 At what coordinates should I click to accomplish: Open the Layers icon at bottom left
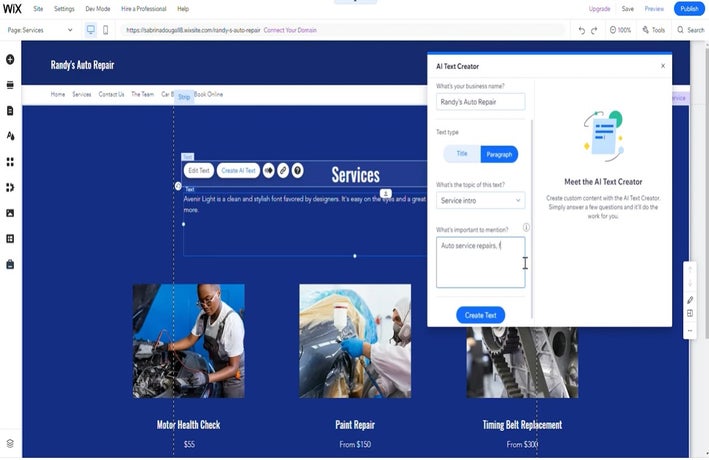point(10,443)
